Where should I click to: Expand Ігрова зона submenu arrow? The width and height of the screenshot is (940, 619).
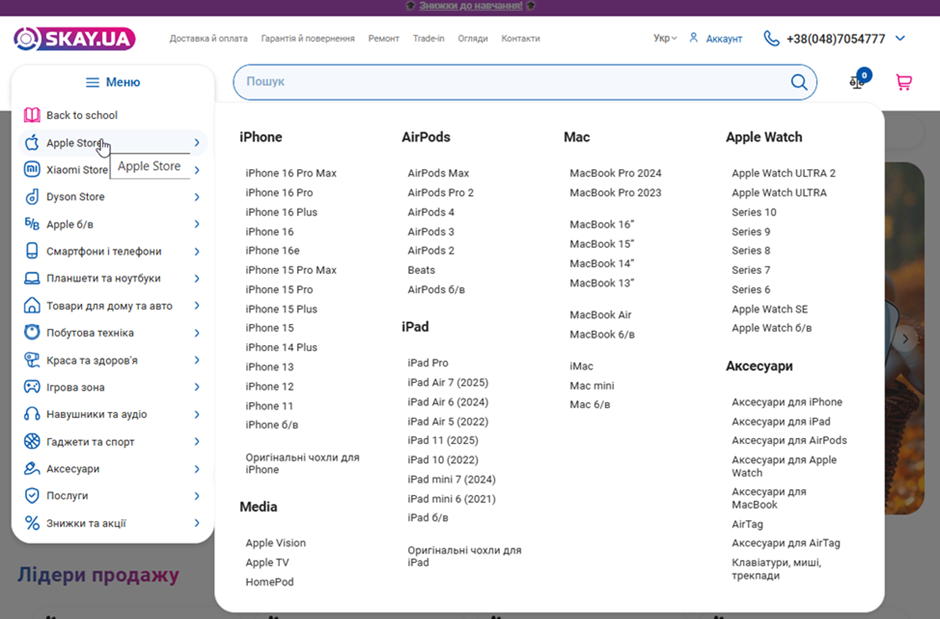pos(197,387)
